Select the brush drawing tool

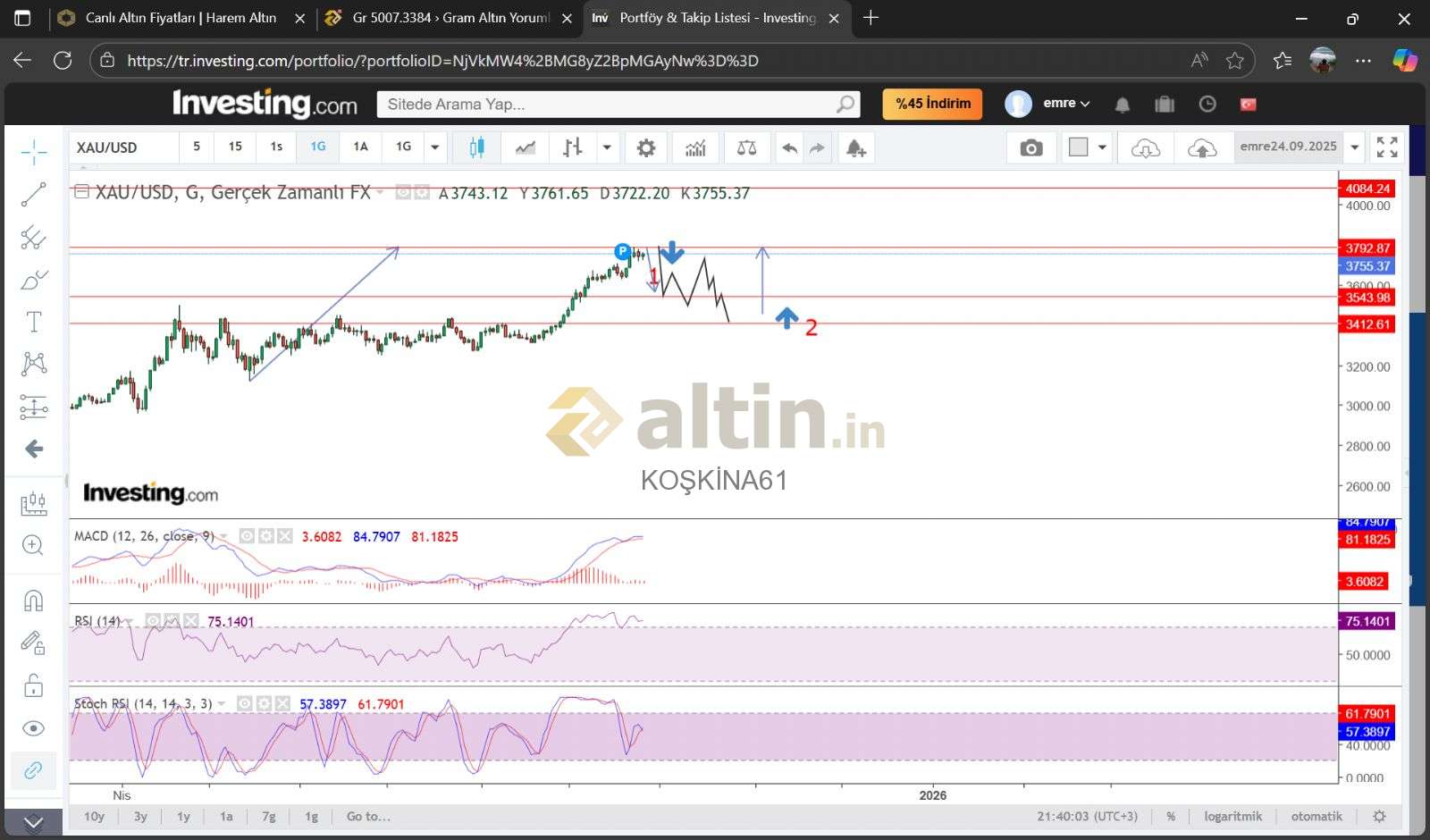pyautogui.click(x=34, y=280)
